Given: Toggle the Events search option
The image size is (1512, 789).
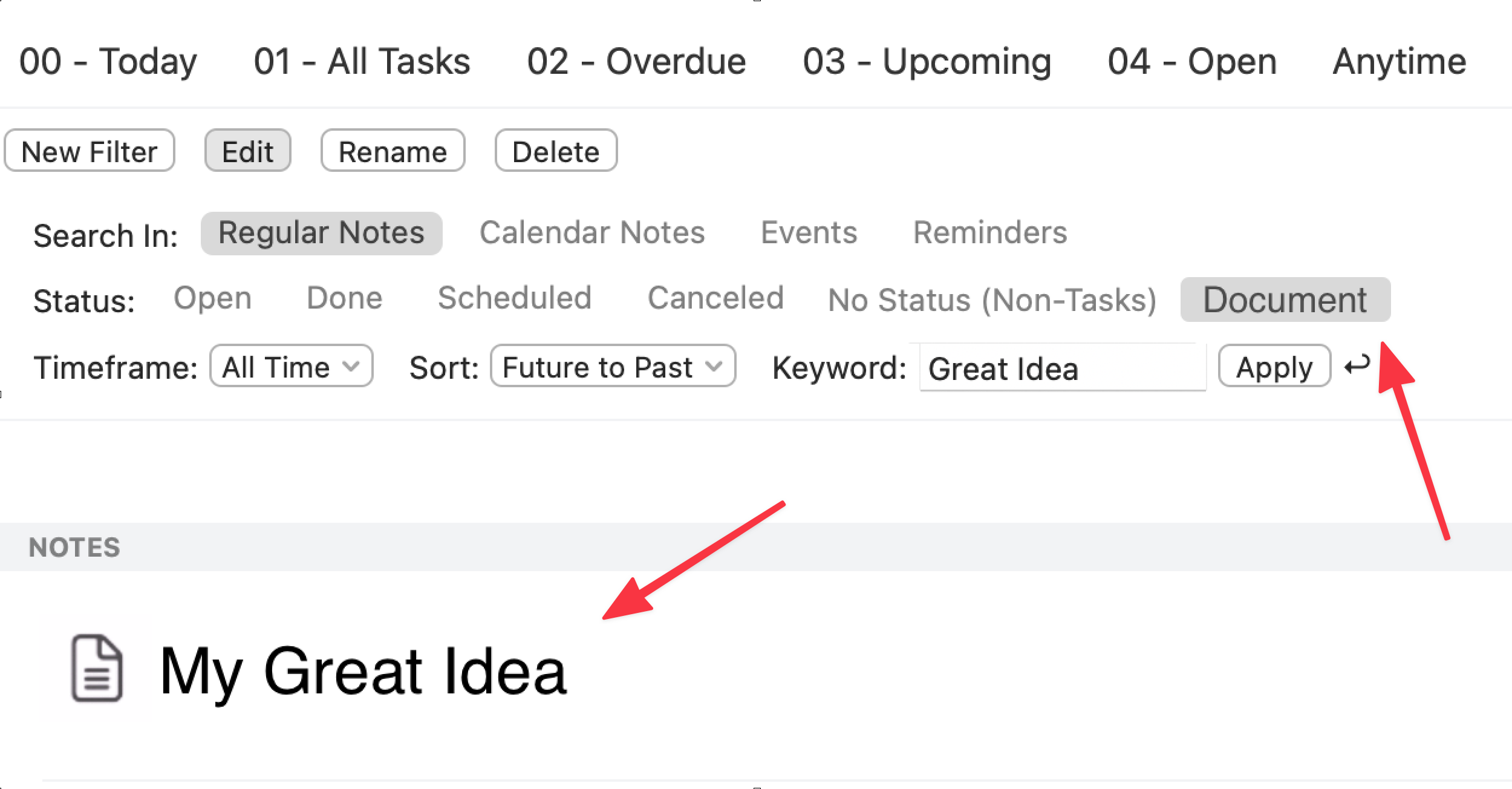Looking at the screenshot, I should [809, 233].
